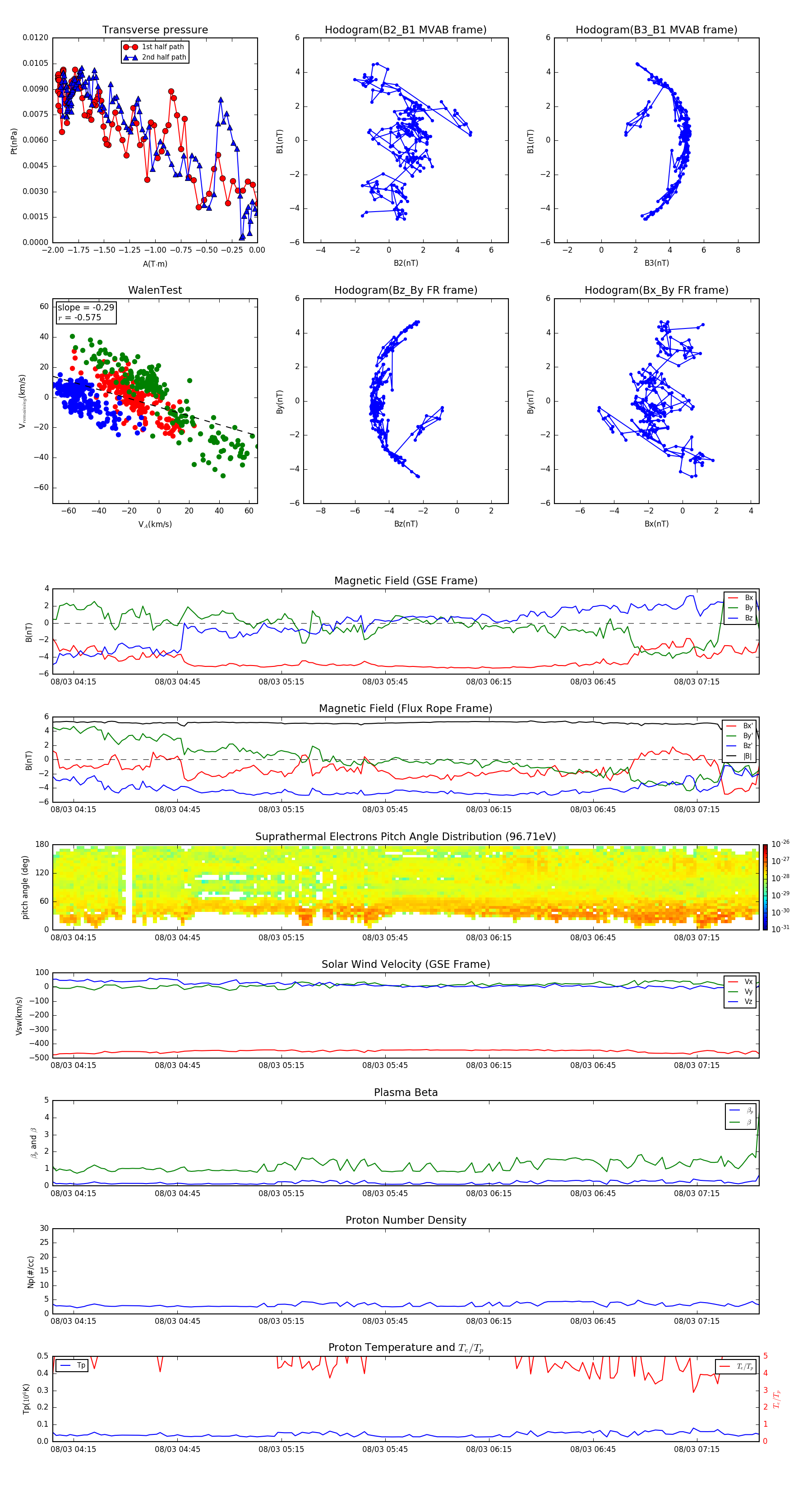812x1489 pixels.
Task: Select the 'Hodogram(B2_B1 MVAB frame)' title
Action: 406,30
